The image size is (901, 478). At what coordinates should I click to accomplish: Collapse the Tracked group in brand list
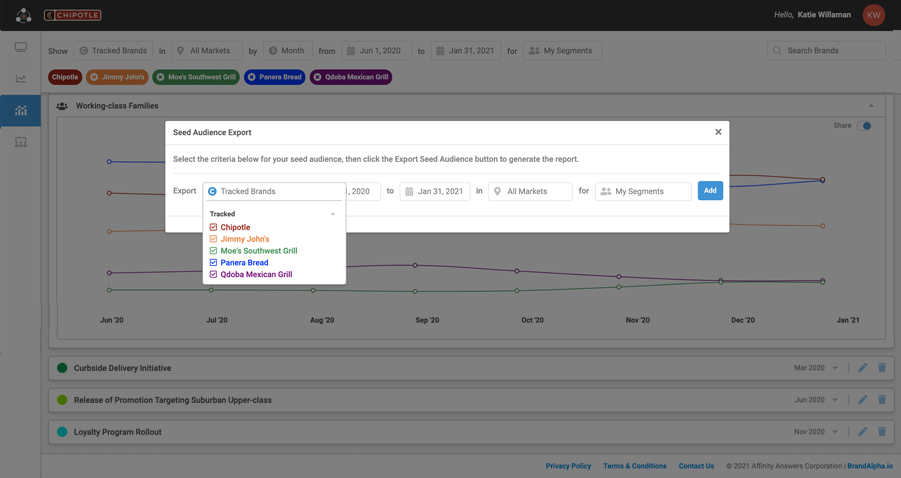(x=333, y=214)
